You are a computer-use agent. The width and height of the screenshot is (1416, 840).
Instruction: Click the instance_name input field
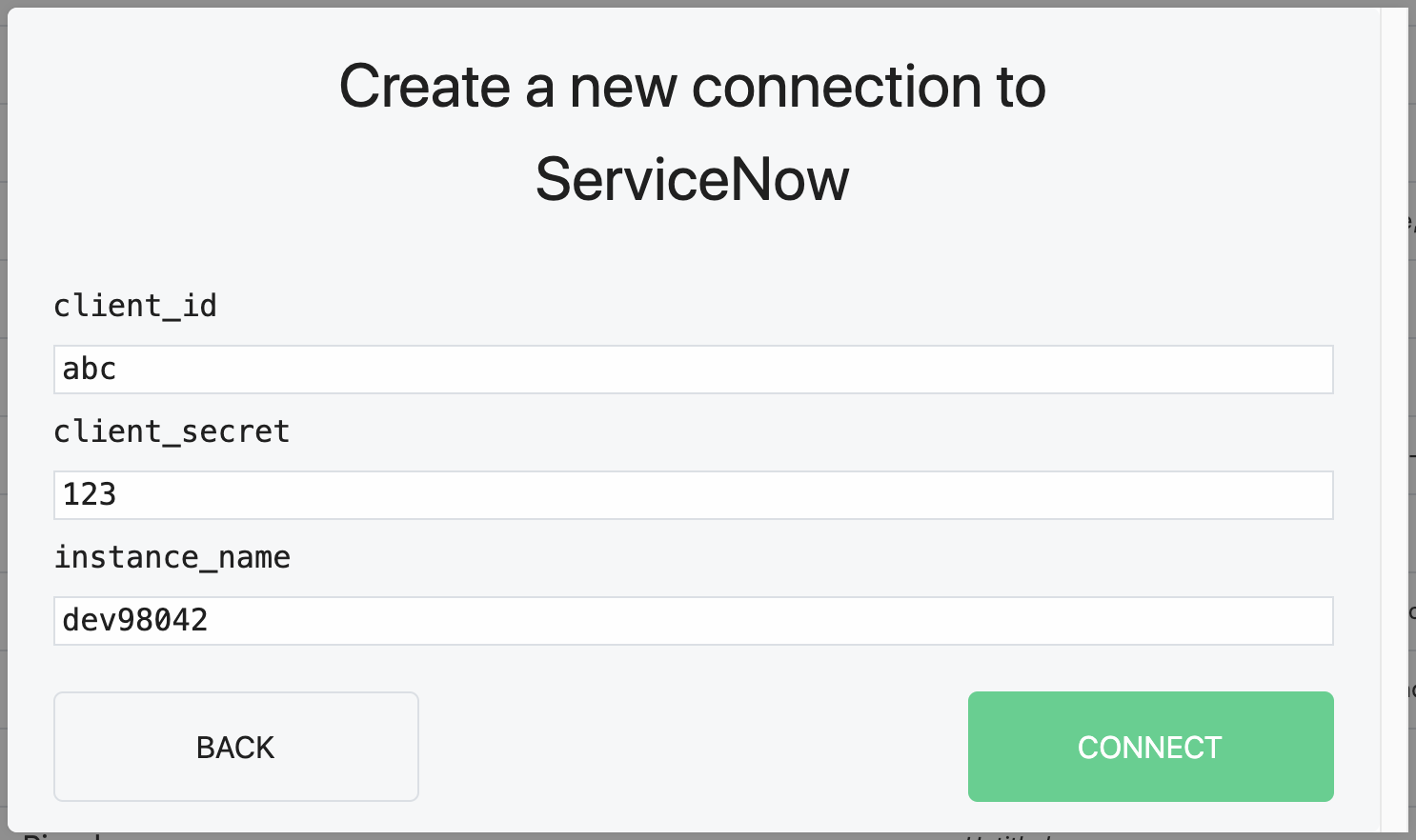coord(693,621)
